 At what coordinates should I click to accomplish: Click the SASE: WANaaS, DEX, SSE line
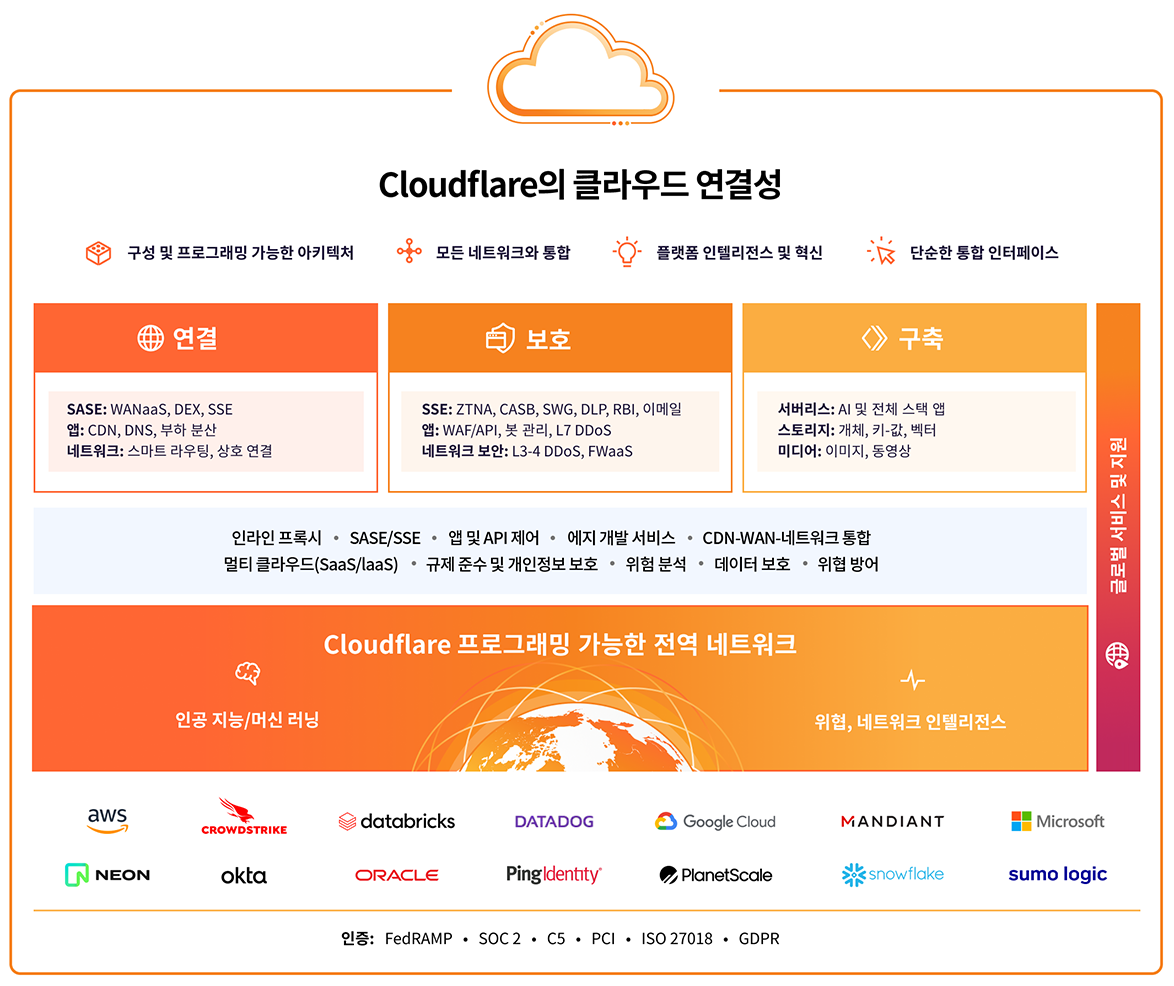pos(150,410)
